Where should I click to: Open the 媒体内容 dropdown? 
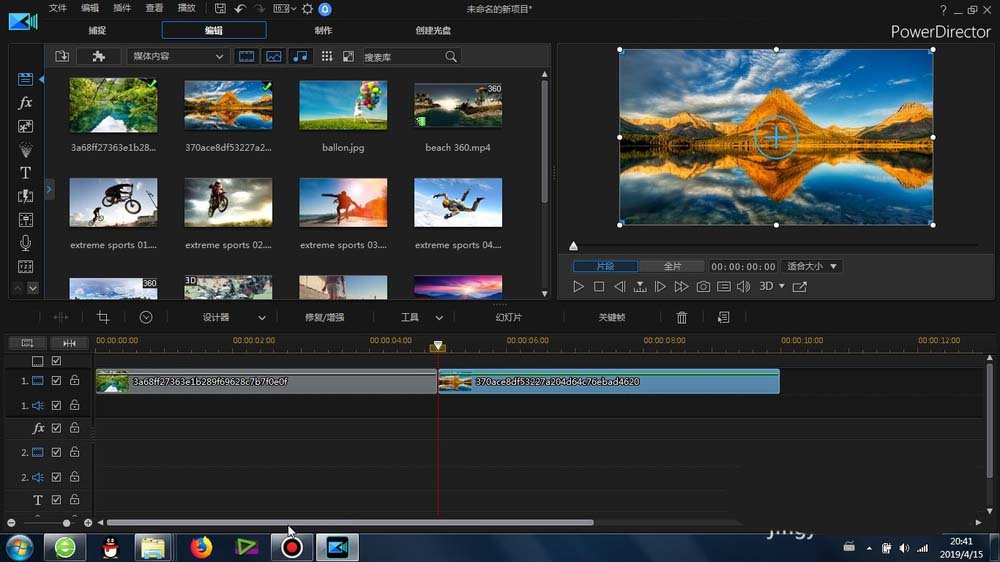pos(177,57)
